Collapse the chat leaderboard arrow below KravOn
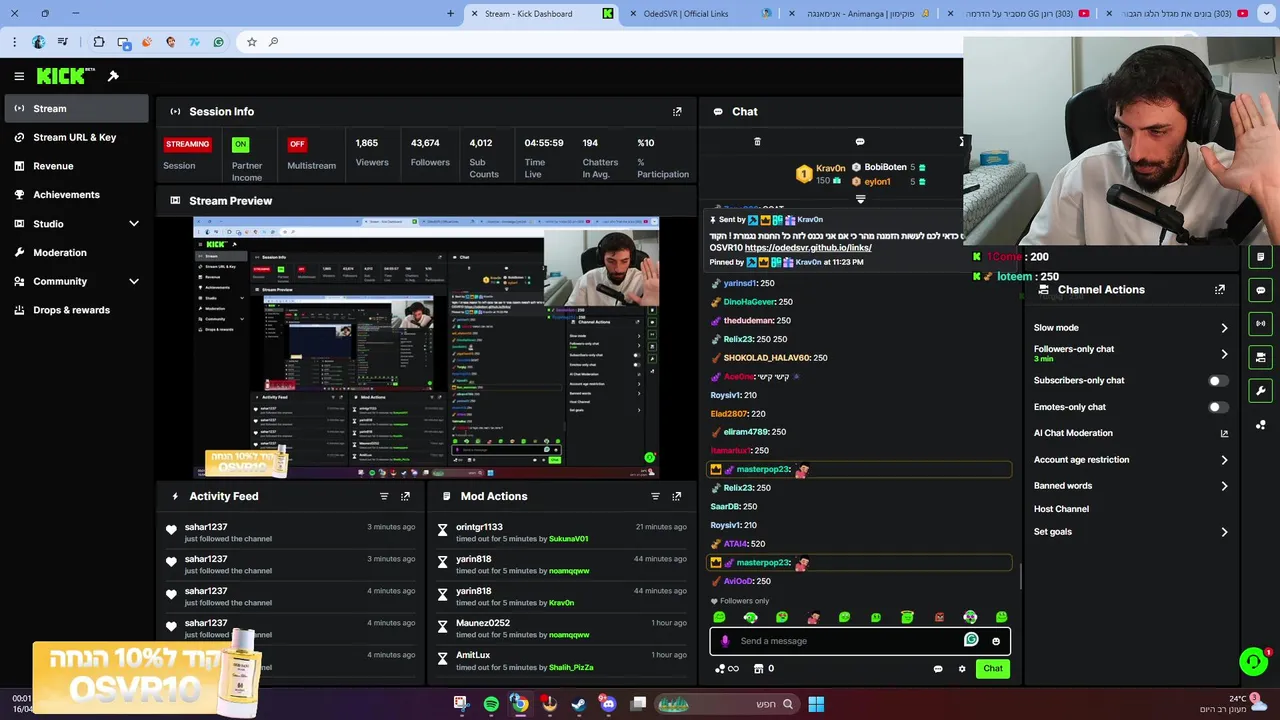This screenshot has height=720, width=1280. click(860, 200)
